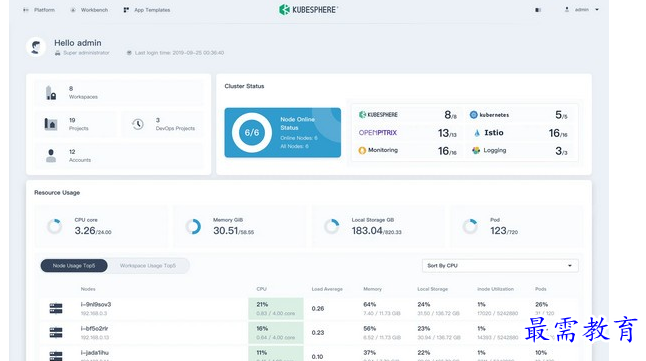Go to App Templates
This screenshot has height=361, width=646.
(147, 10)
